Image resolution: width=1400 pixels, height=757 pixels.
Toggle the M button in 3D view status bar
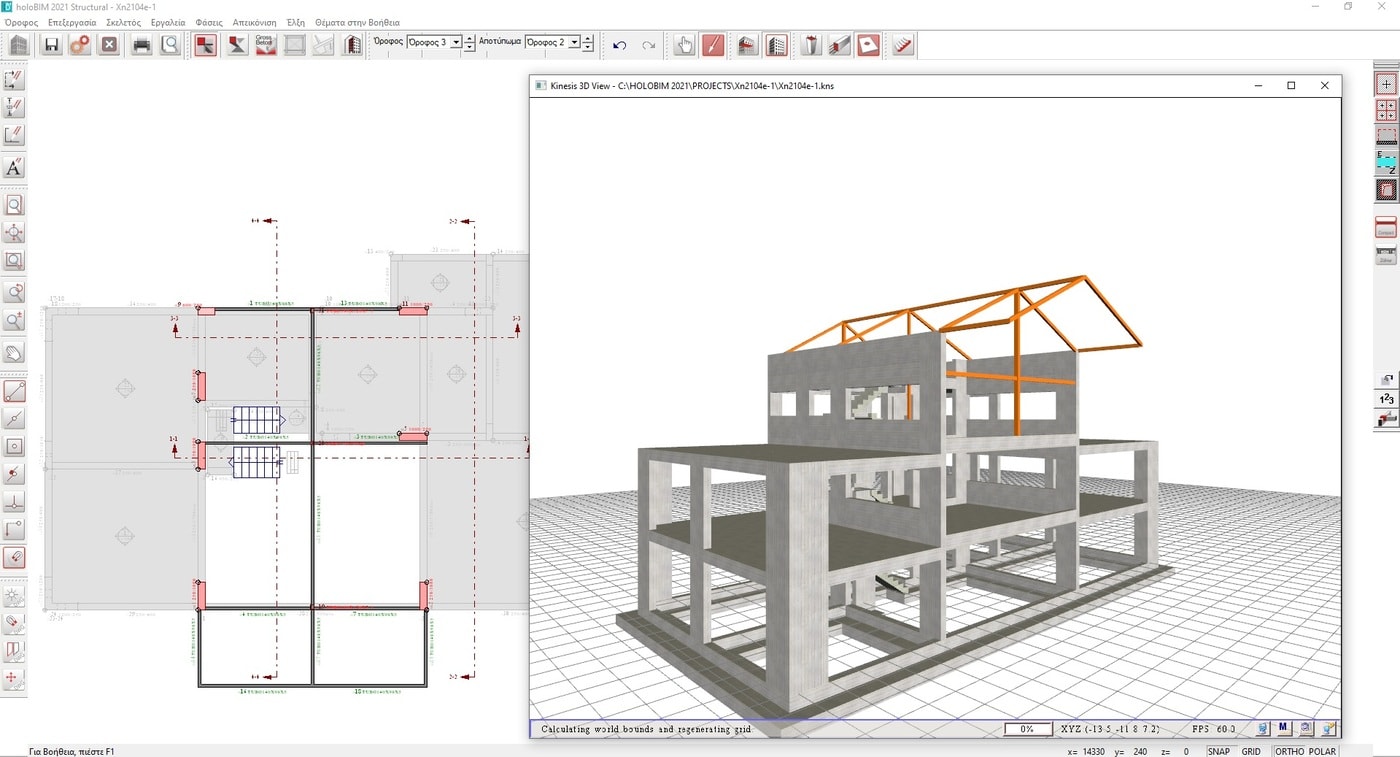1283,729
